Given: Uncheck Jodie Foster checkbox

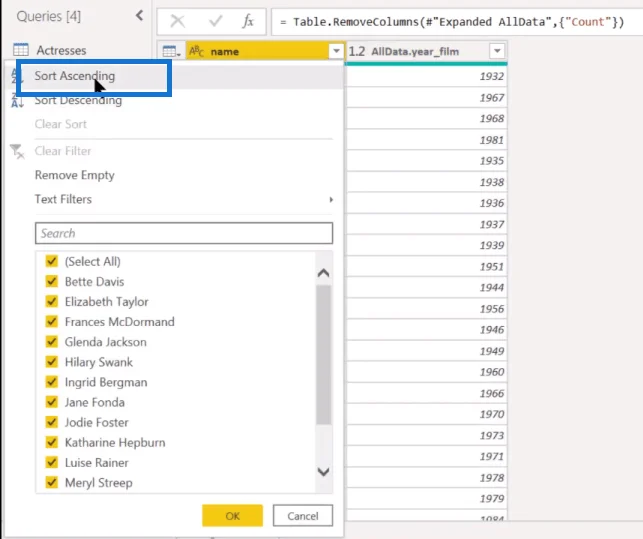Looking at the screenshot, I should pyautogui.click(x=52, y=422).
